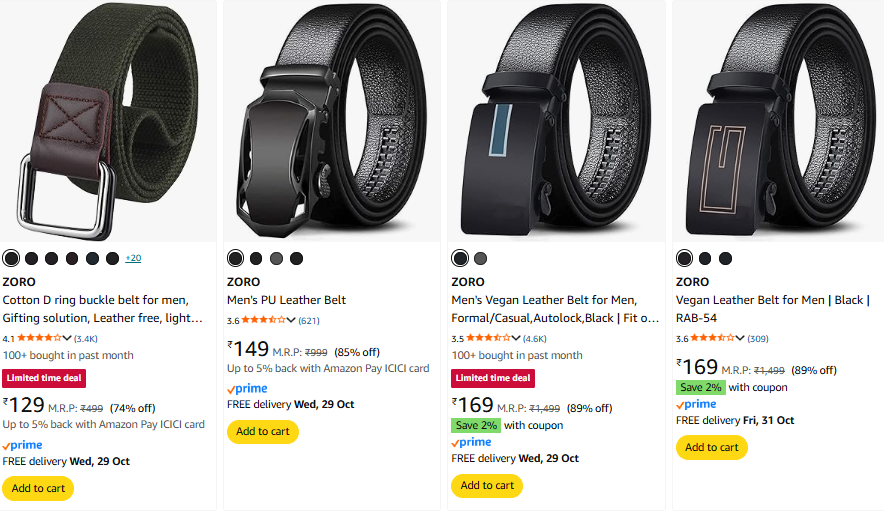Choose the gray swatch on the Formal/Casual Autolock belt
Viewport: 884px width, 516px height.
point(481,258)
